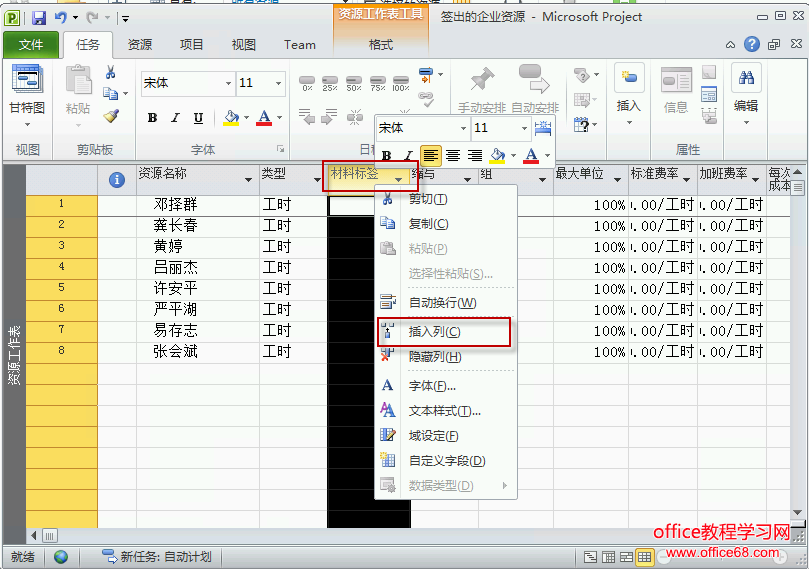Select resource row 邓择群 name cell
Viewport: 809px width, 569px height.
[198, 205]
